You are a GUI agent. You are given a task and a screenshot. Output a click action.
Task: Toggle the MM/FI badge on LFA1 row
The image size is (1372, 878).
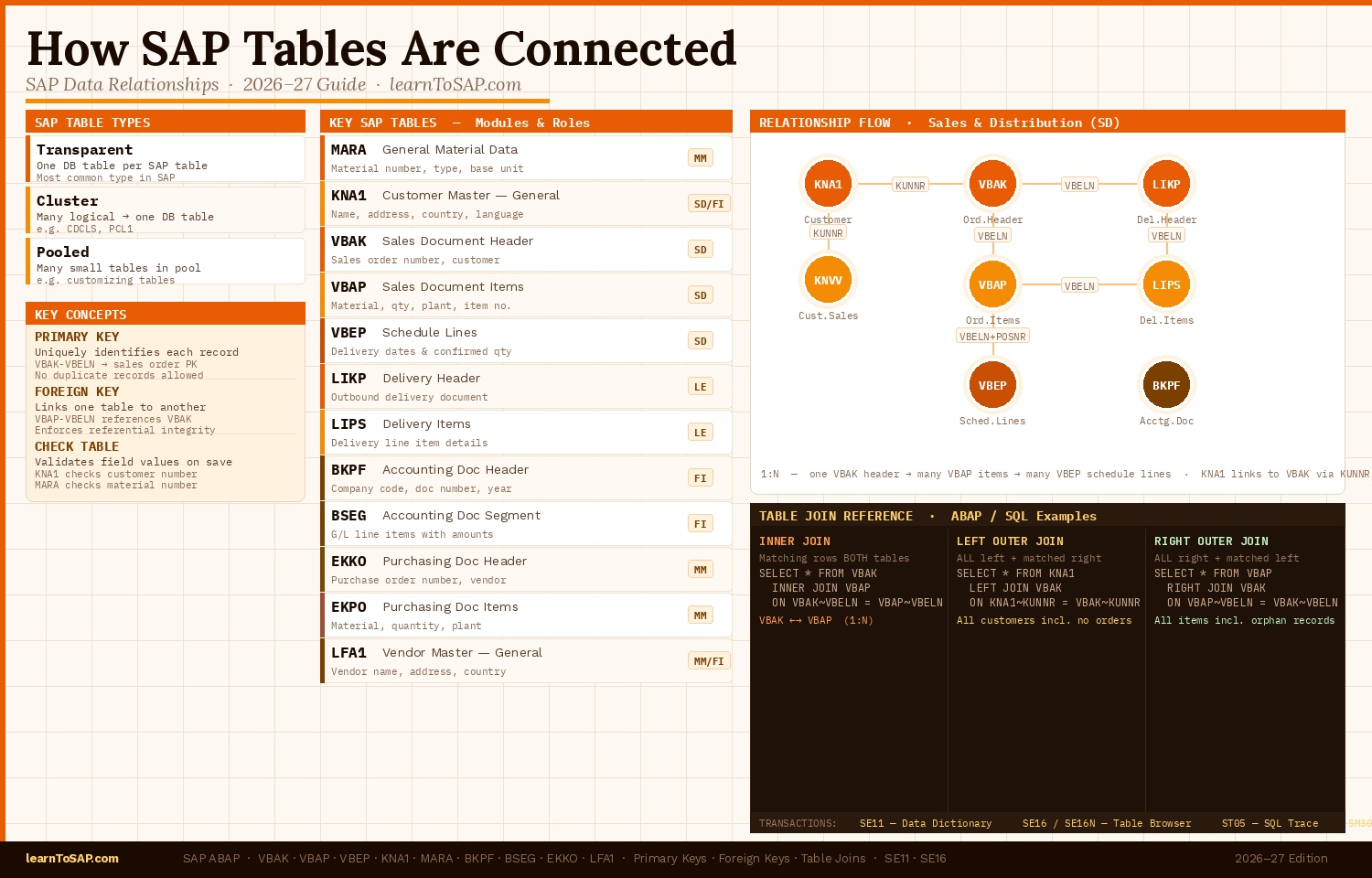point(709,660)
